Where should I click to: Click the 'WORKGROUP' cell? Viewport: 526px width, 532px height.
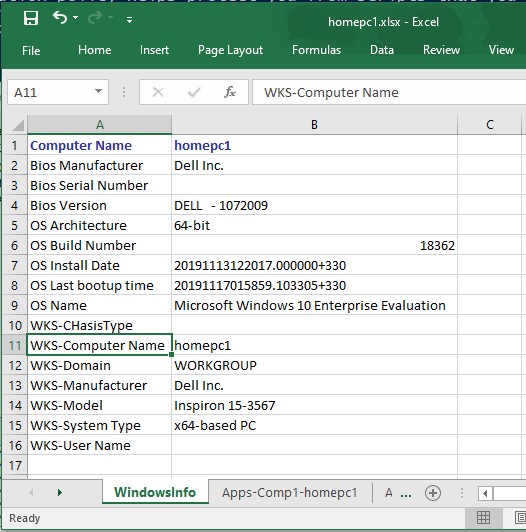click(314, 366)
